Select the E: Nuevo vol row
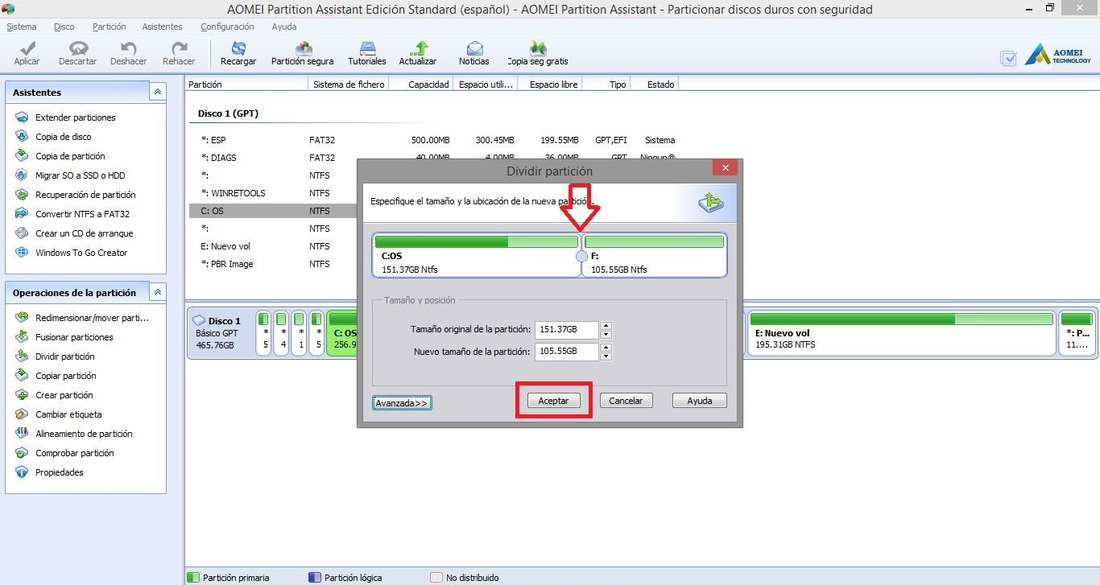Screen dimensions: 1100x585 coord(274,246)
